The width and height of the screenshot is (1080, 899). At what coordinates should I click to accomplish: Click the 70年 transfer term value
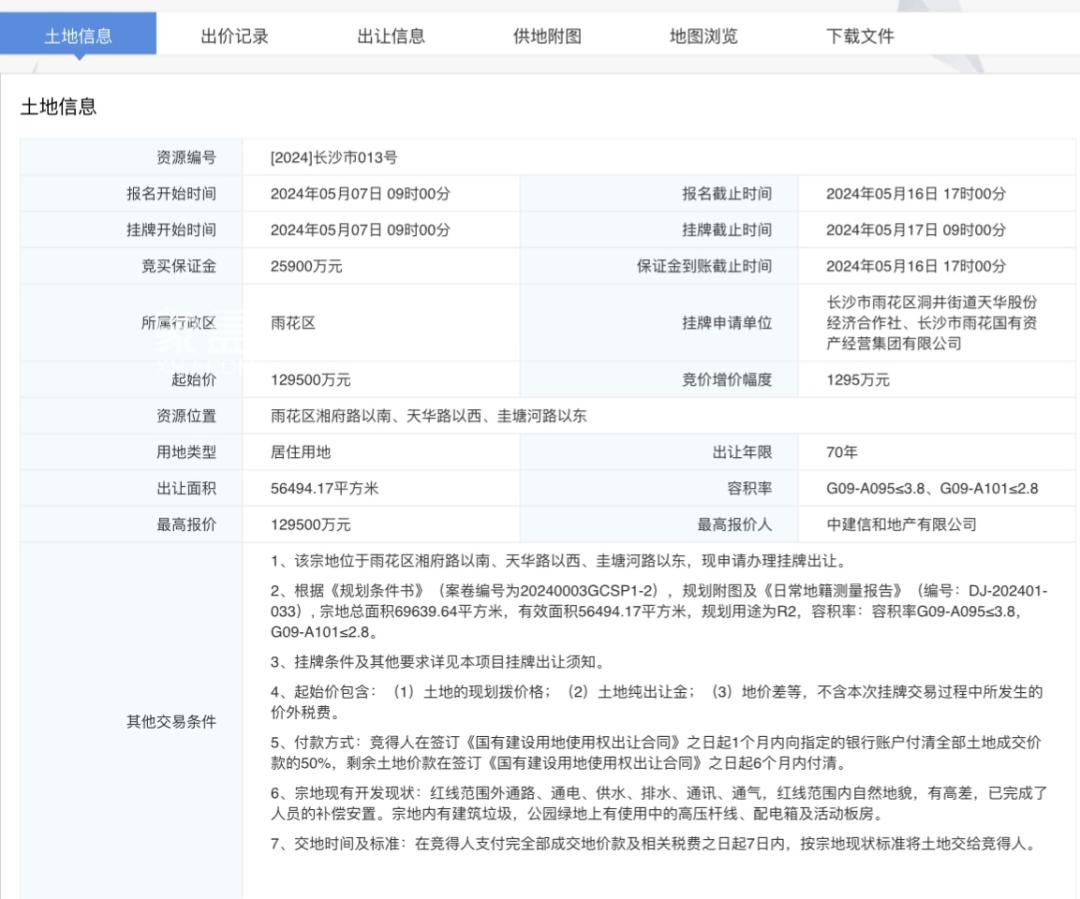(x=841, y=452)
